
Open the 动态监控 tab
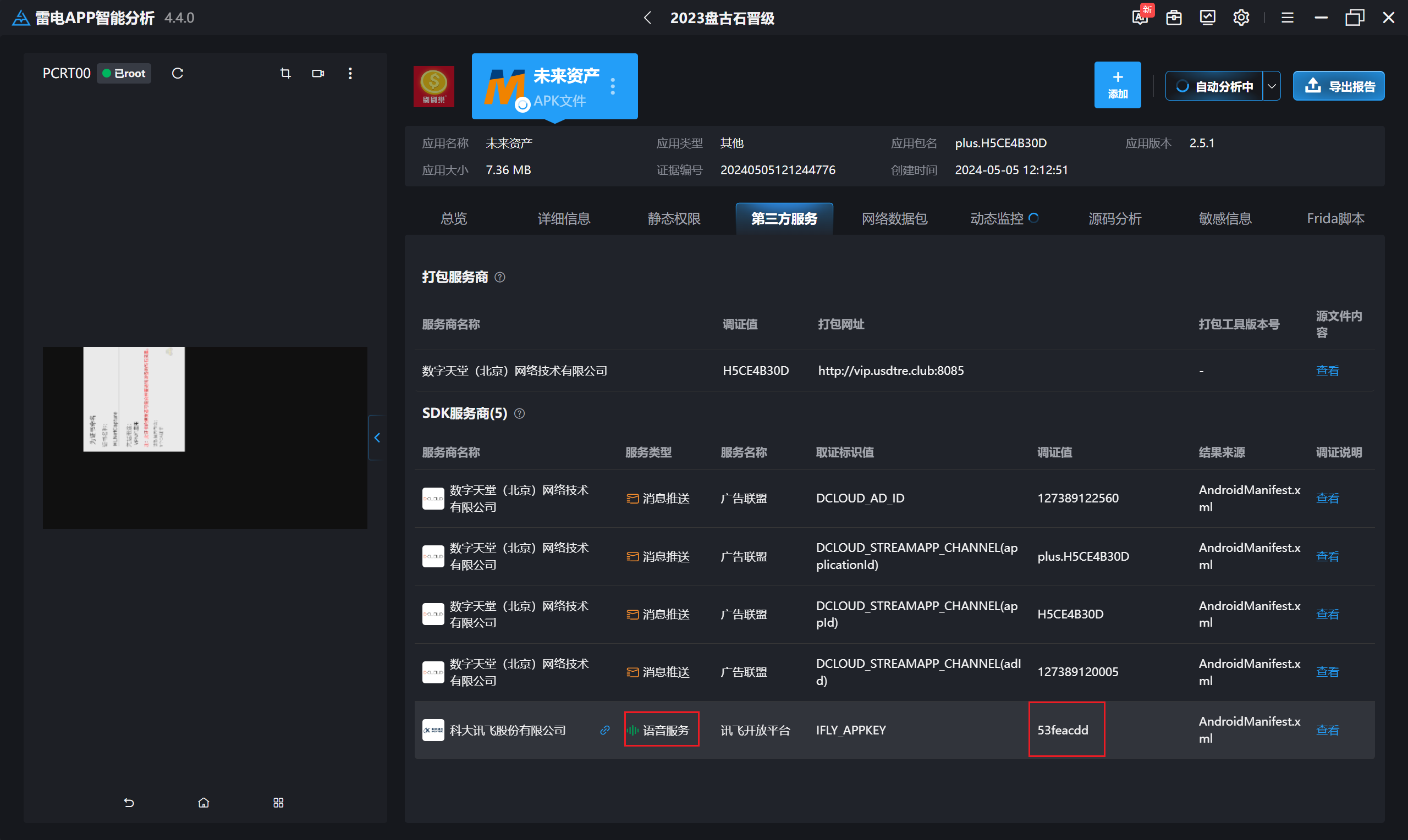tap(1004, 218)
